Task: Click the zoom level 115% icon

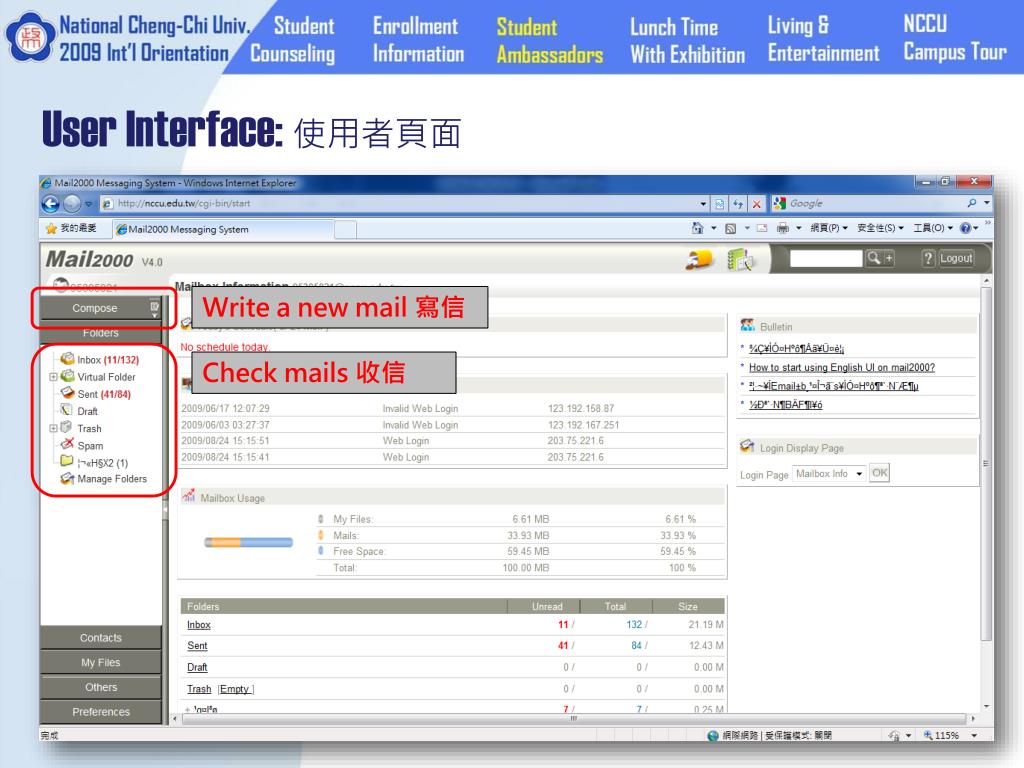Action: click(x=927, y=735)
